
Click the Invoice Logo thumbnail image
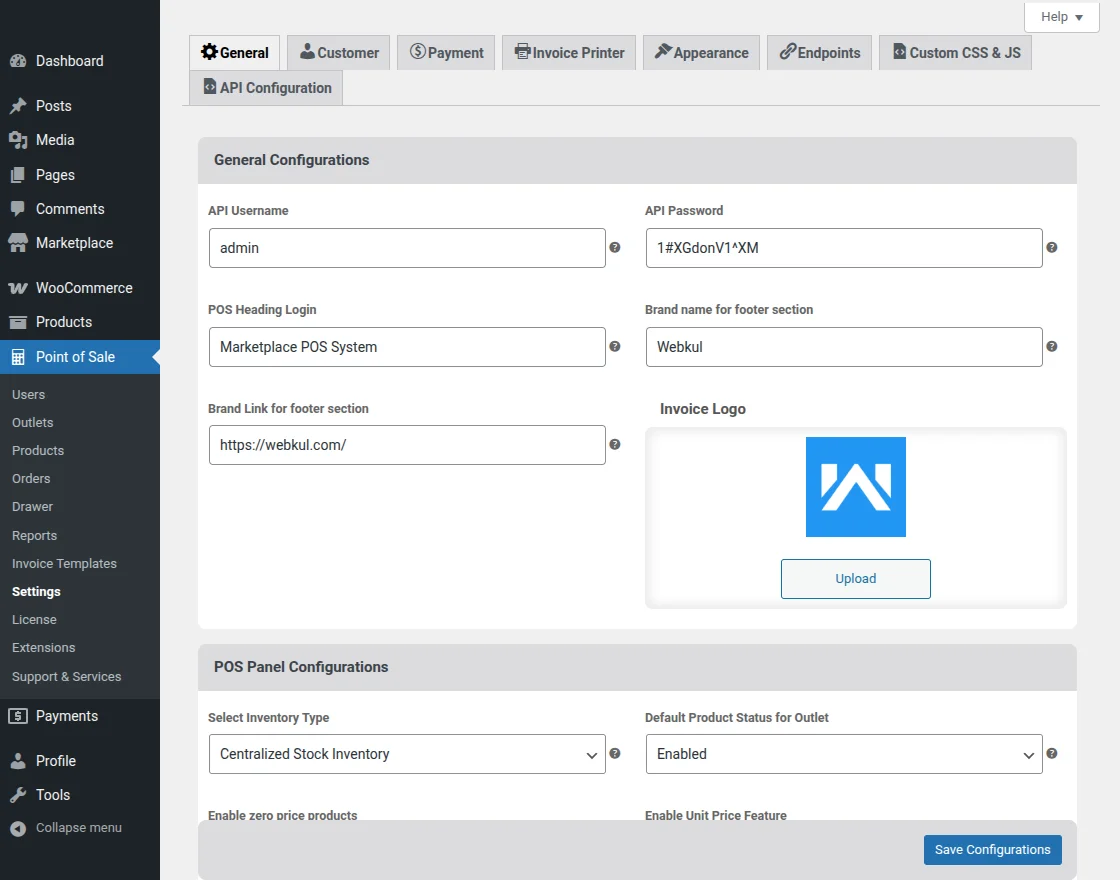pyautogui.click(x=856, y=487)
